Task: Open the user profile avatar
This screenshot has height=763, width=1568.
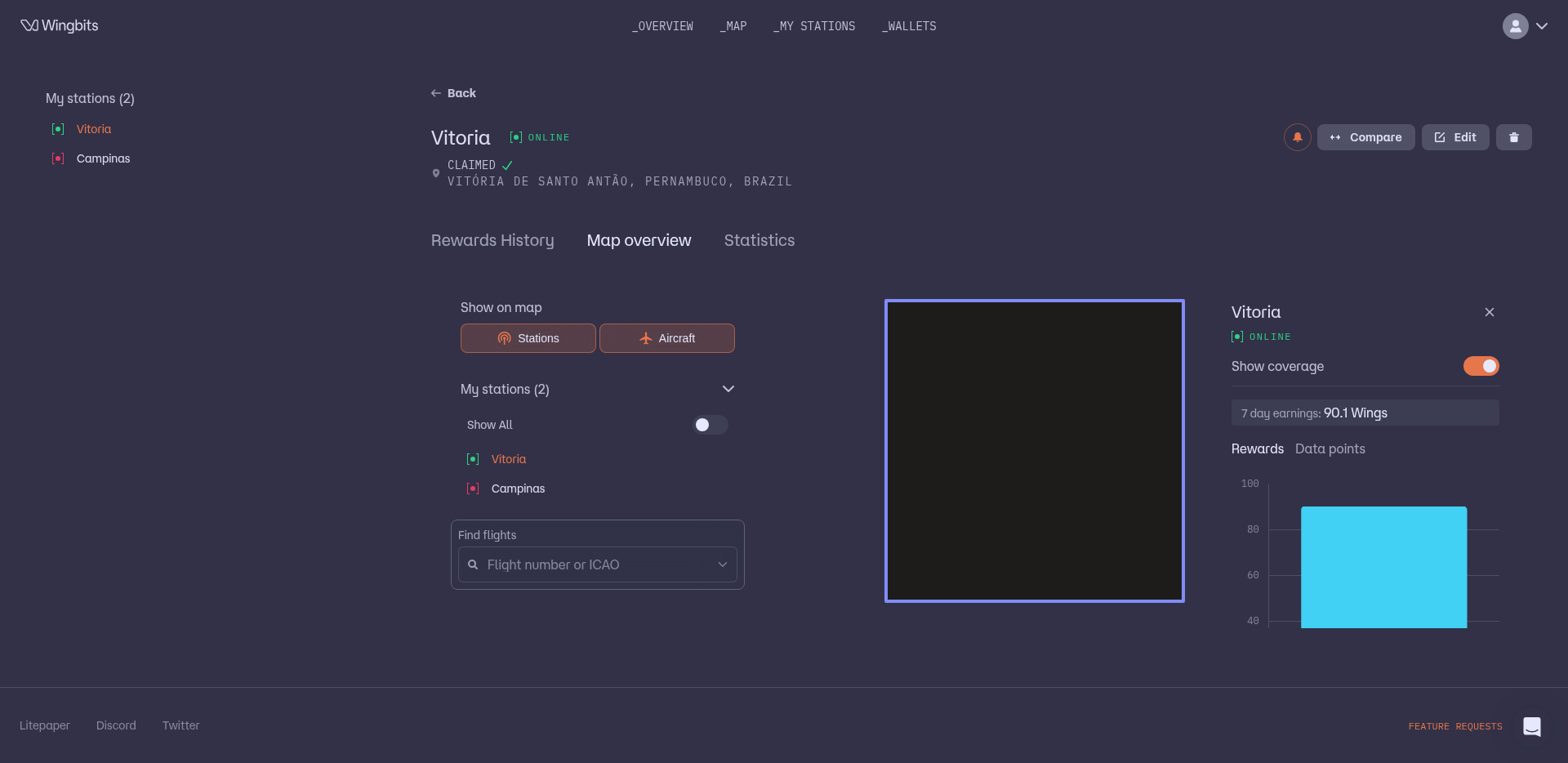Action: pos(1515,26)
